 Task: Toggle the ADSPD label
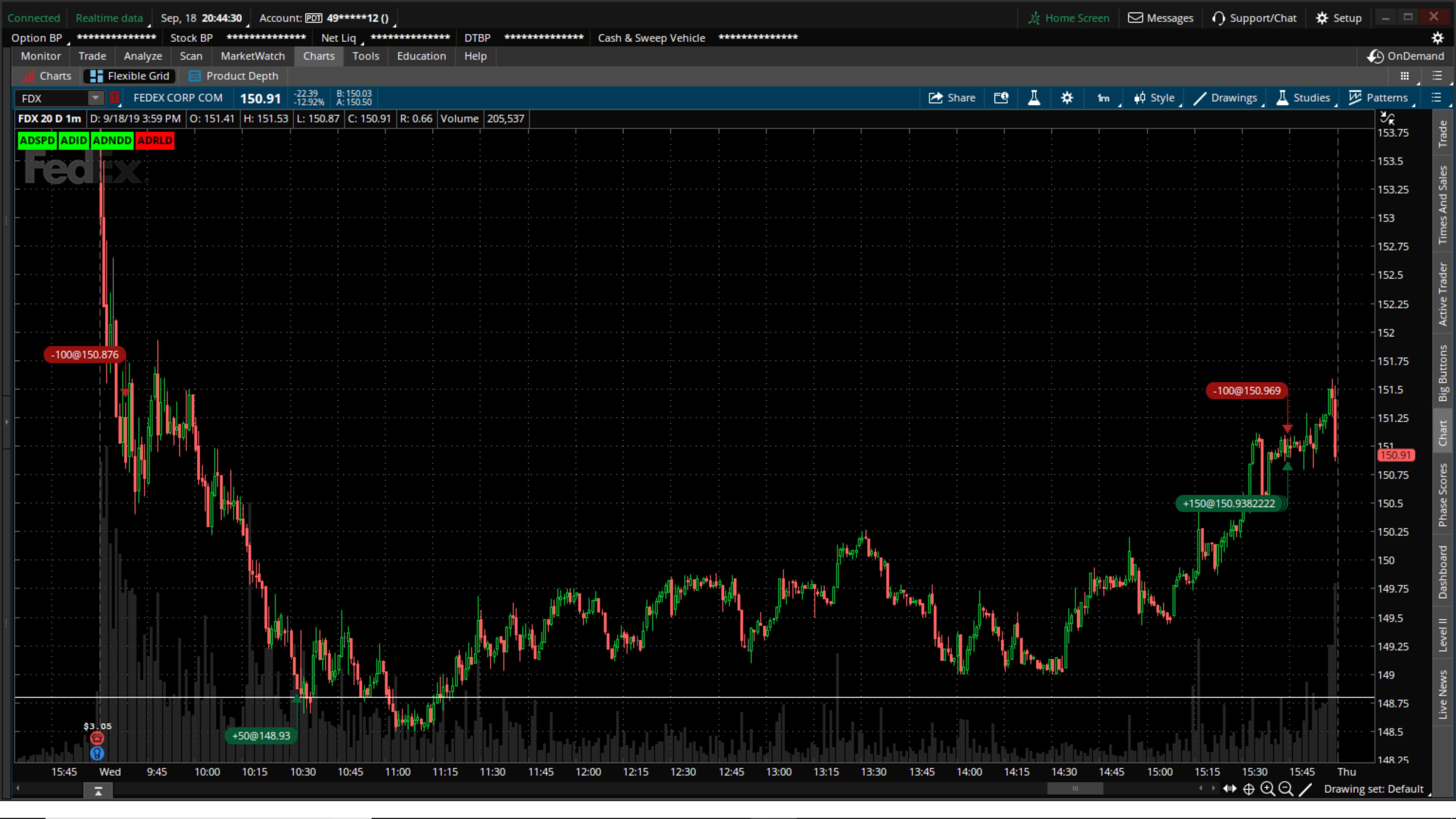click(x=37, y=140)
